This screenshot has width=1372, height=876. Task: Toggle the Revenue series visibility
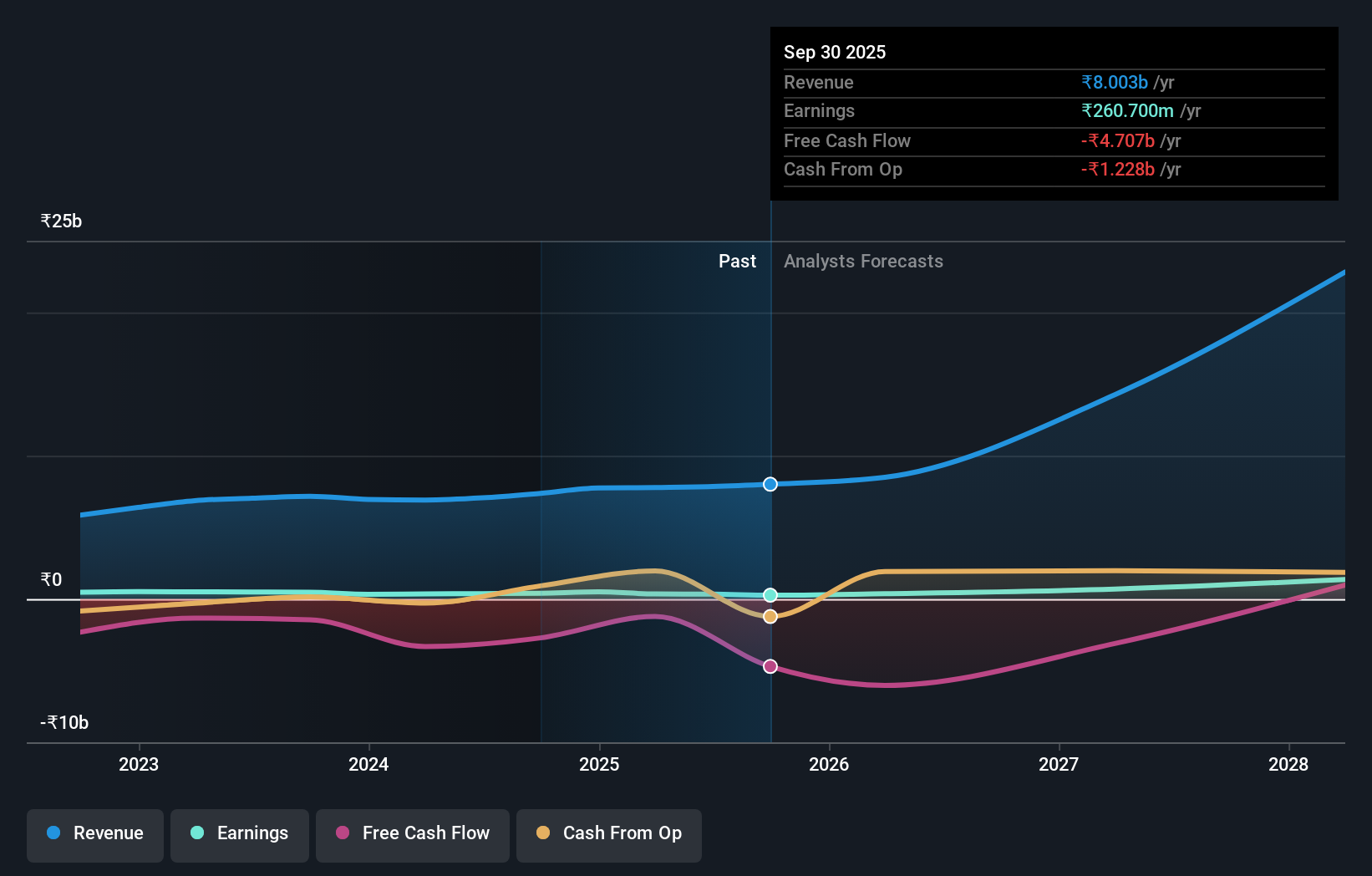click(94, 833)
